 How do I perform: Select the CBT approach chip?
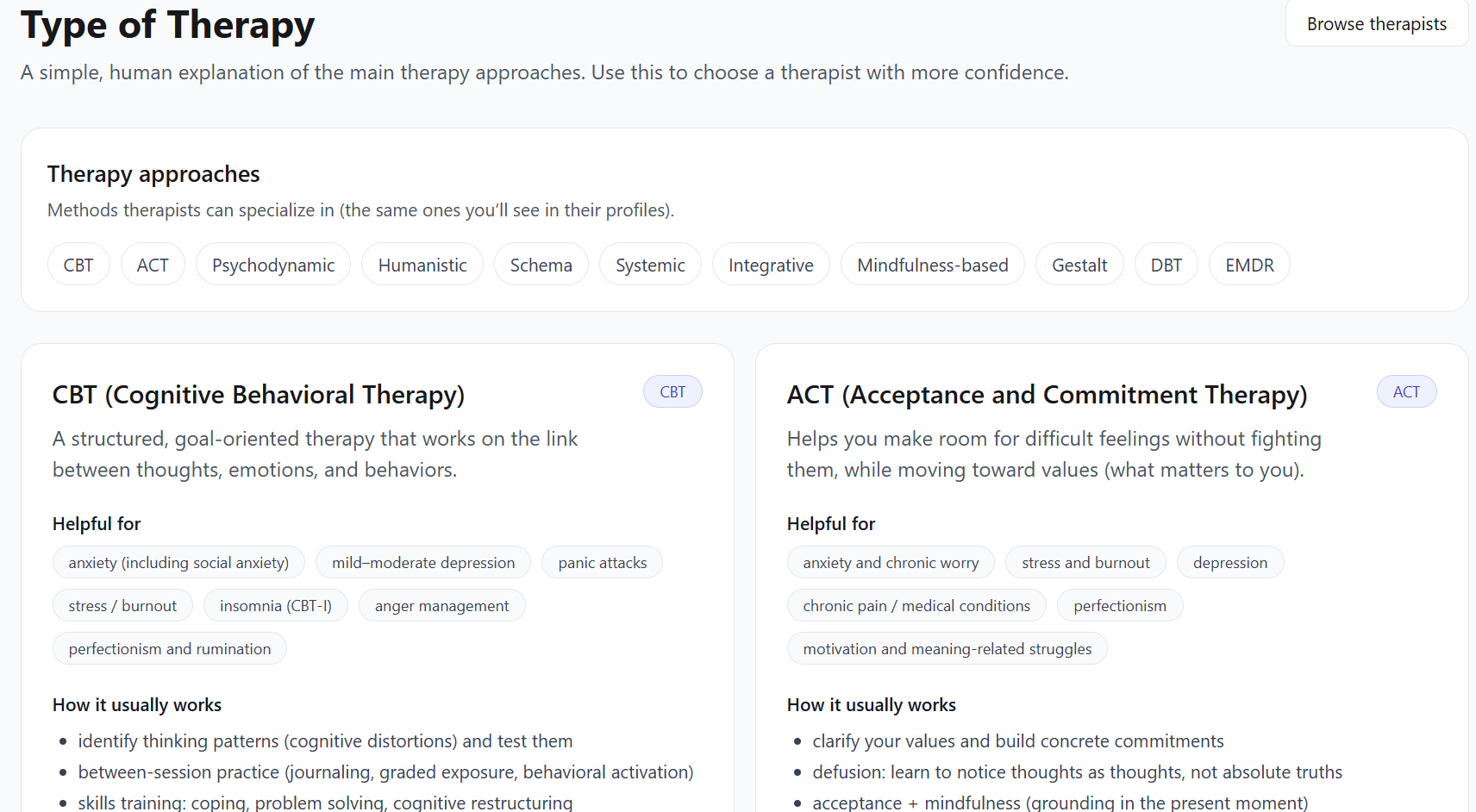click(x=78, y=265)
